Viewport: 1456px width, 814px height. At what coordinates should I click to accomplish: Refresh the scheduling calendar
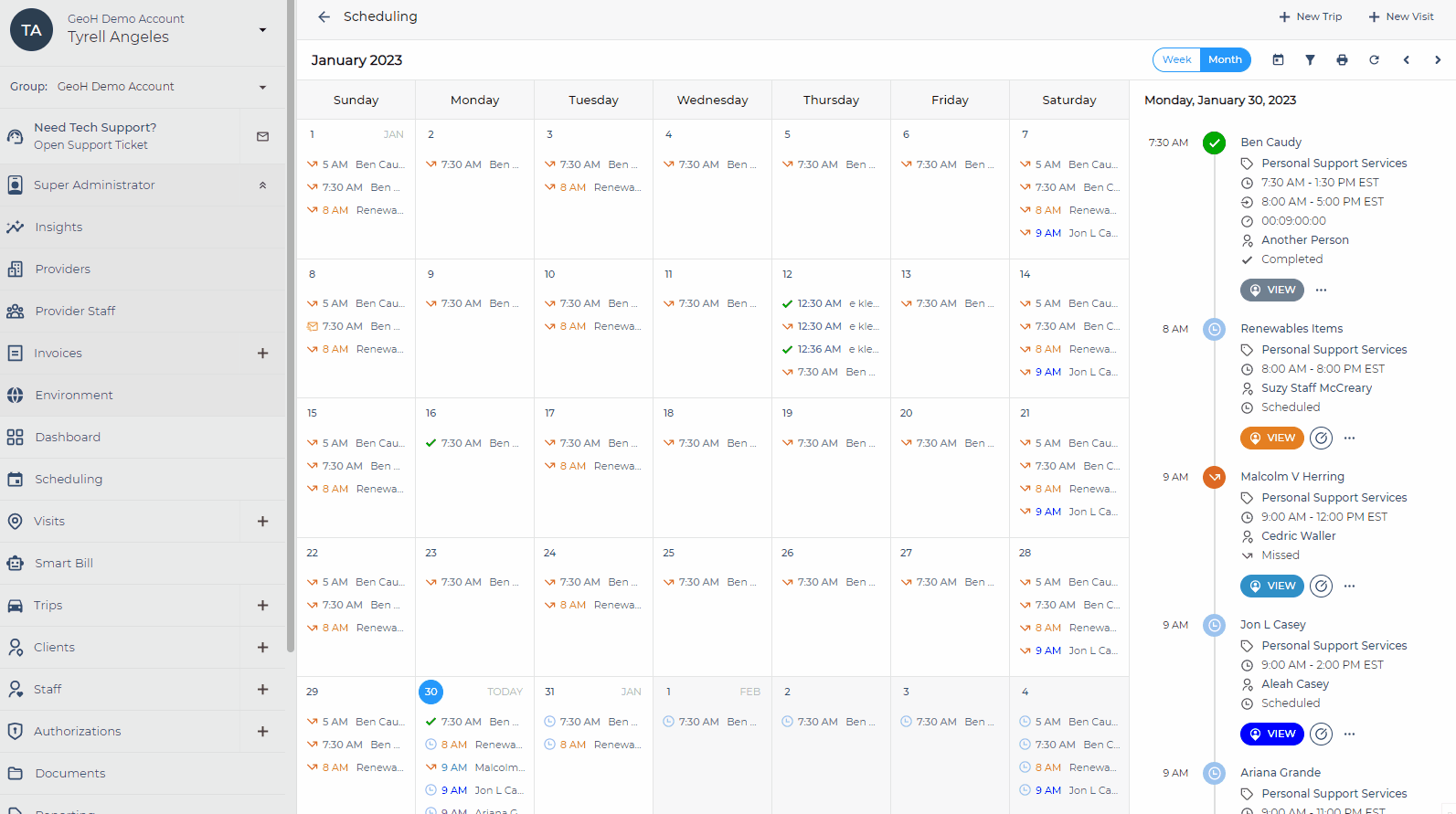point(1374,60)
